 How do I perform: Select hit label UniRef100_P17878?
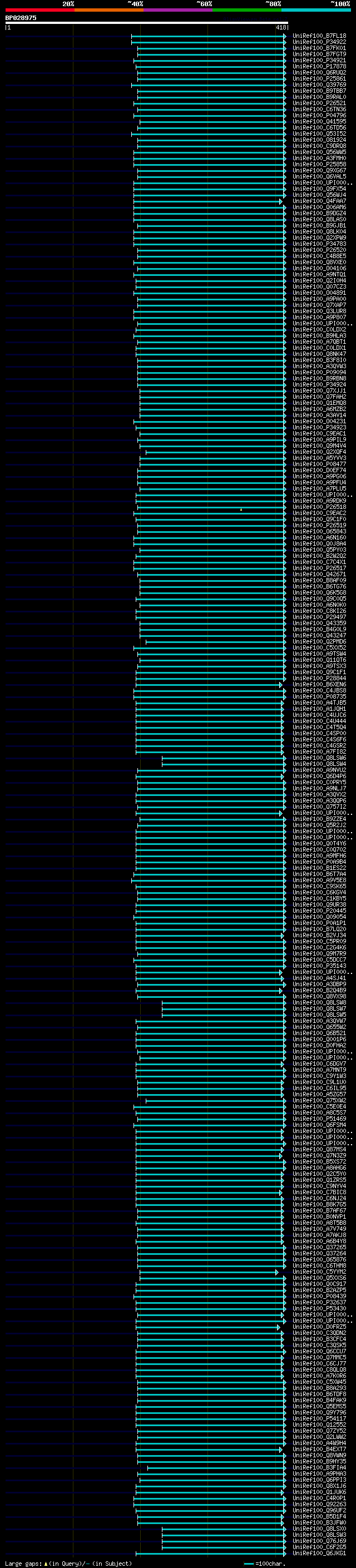pos(319,66)
